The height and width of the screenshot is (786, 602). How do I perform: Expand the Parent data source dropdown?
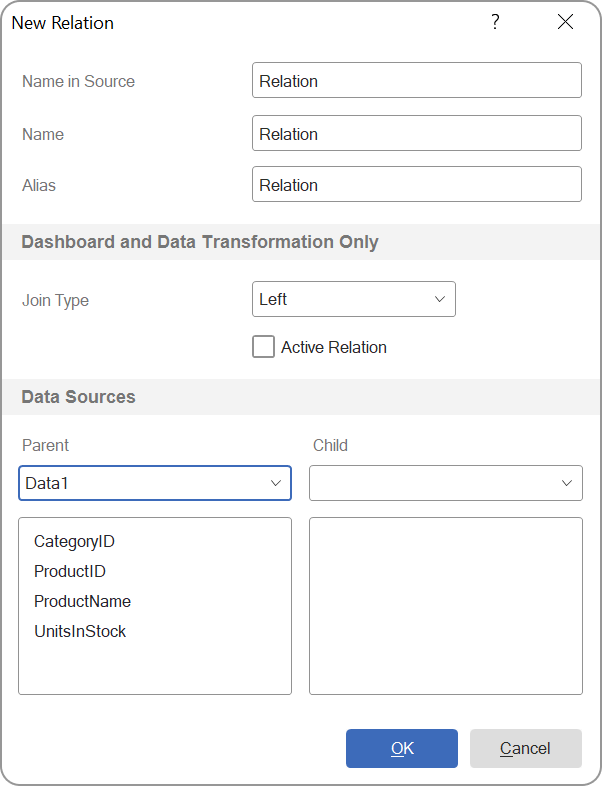[x=155, y=483]
